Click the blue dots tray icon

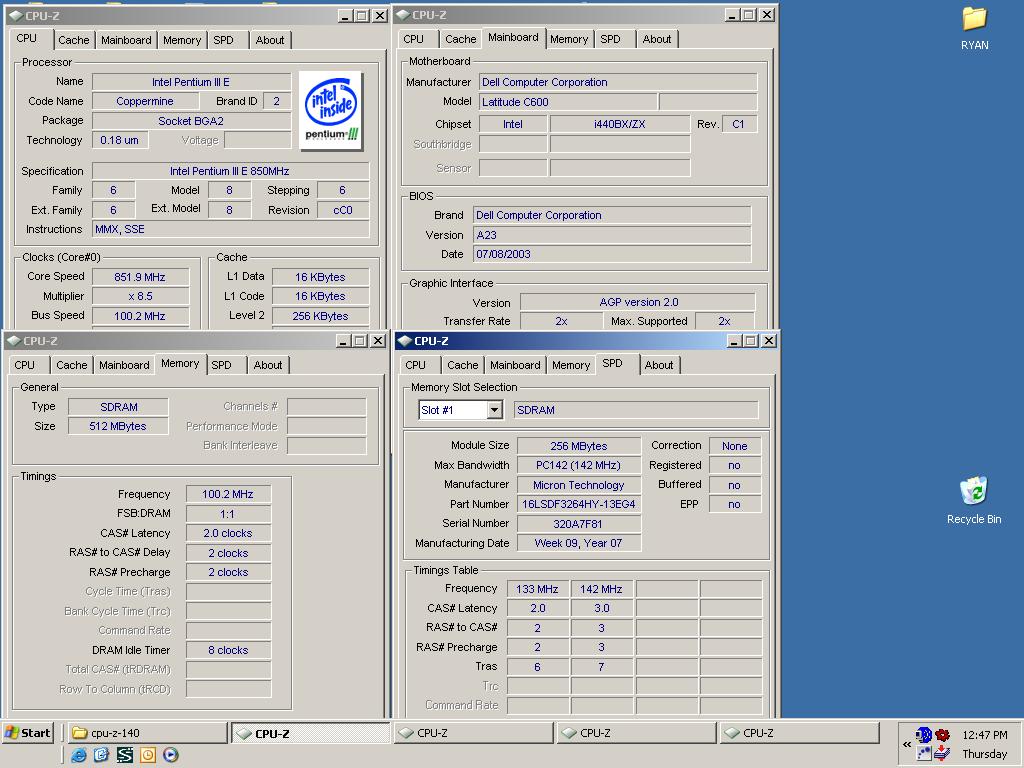(923, 753)
